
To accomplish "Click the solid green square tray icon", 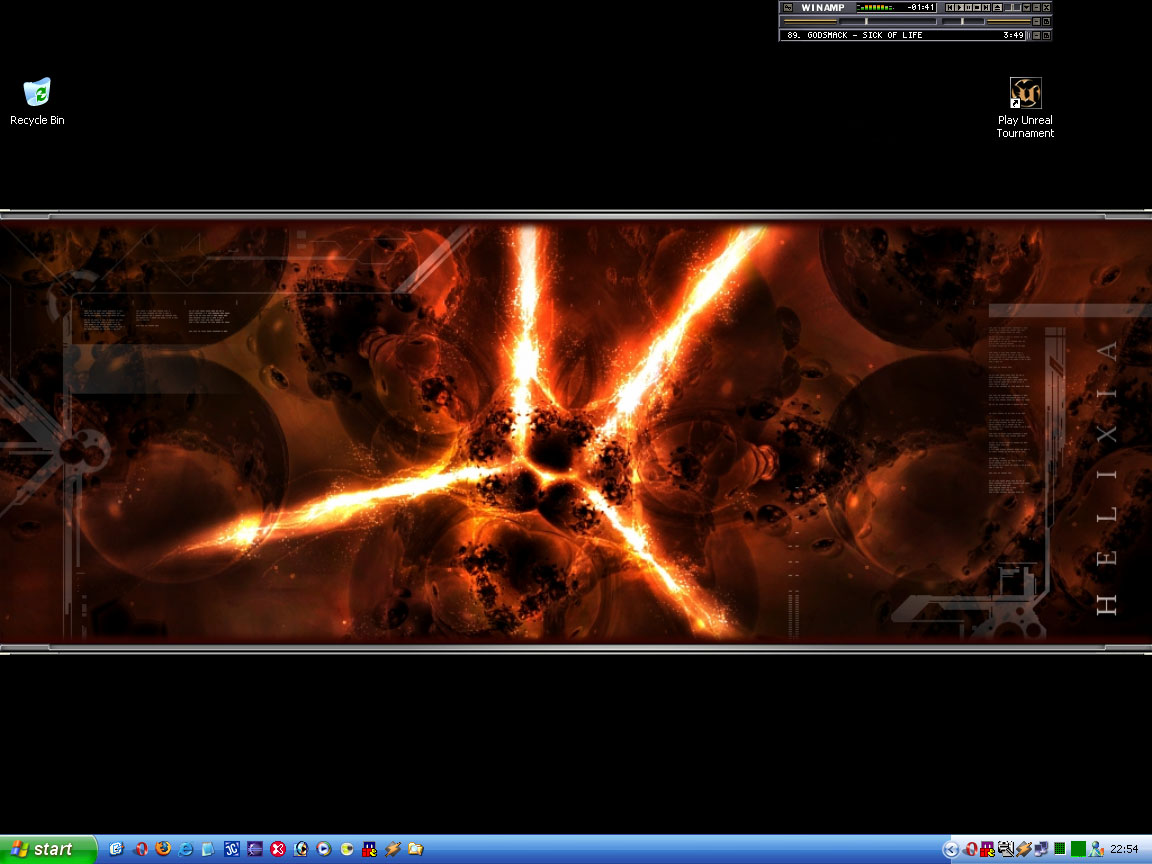I will point(1078,849).
